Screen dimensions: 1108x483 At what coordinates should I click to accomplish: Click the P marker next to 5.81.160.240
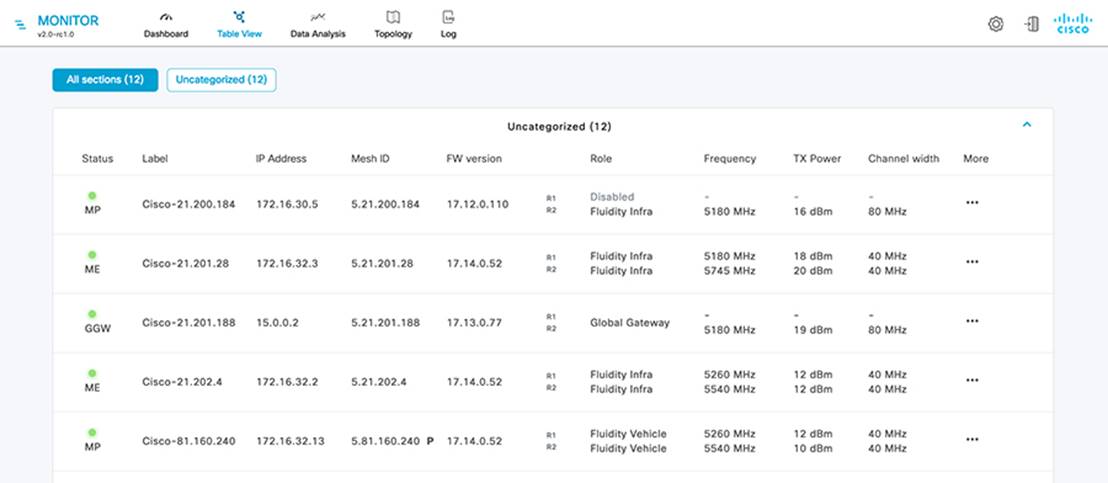pos(430,441)
